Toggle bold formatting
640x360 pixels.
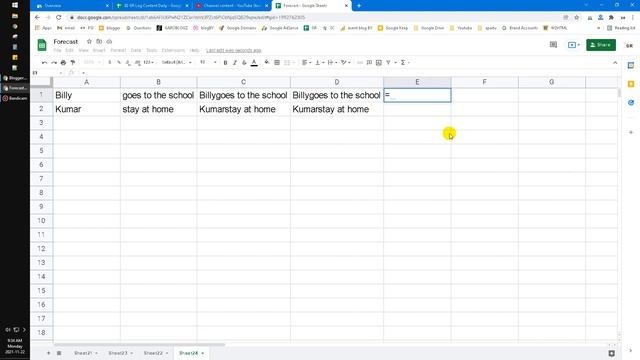coord(225,62)
